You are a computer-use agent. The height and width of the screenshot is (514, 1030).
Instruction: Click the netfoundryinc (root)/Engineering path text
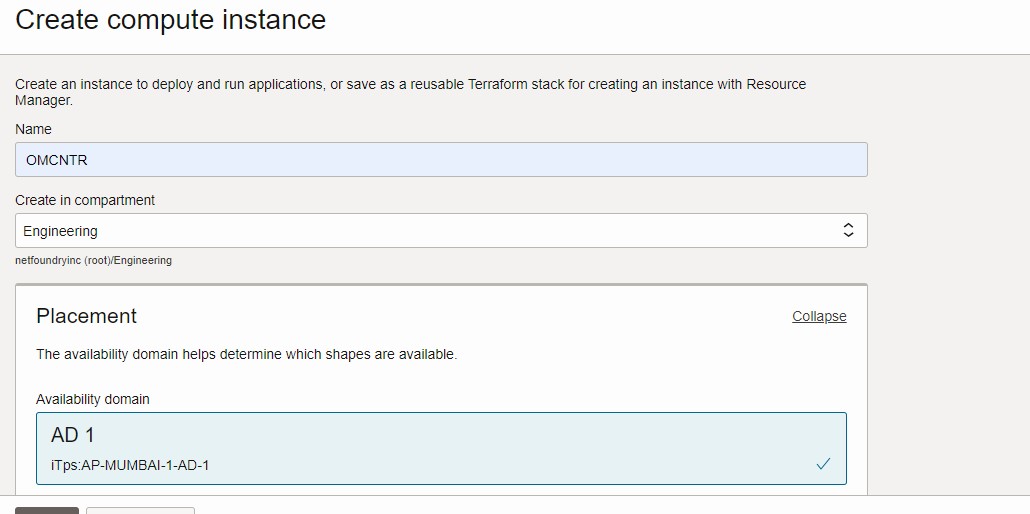coord(93,260)
